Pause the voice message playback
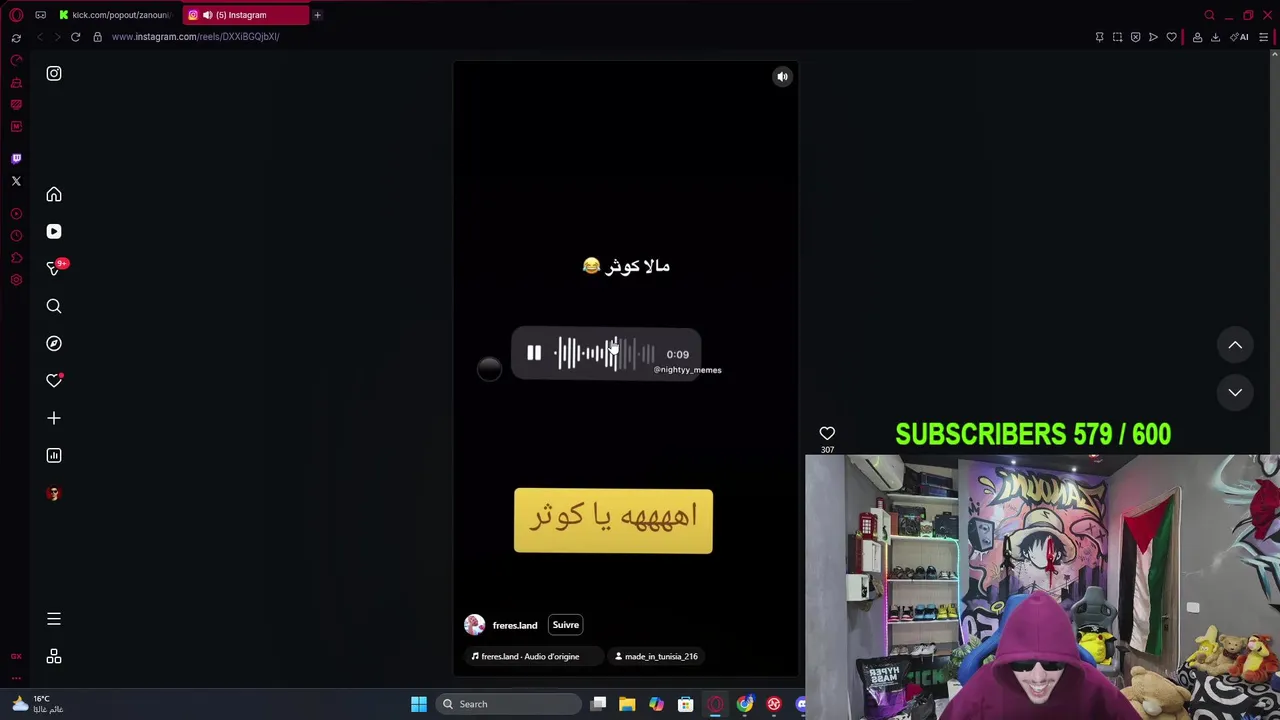Image resolution: width=1280 pixels, height=720 pixels. point(534,353)
